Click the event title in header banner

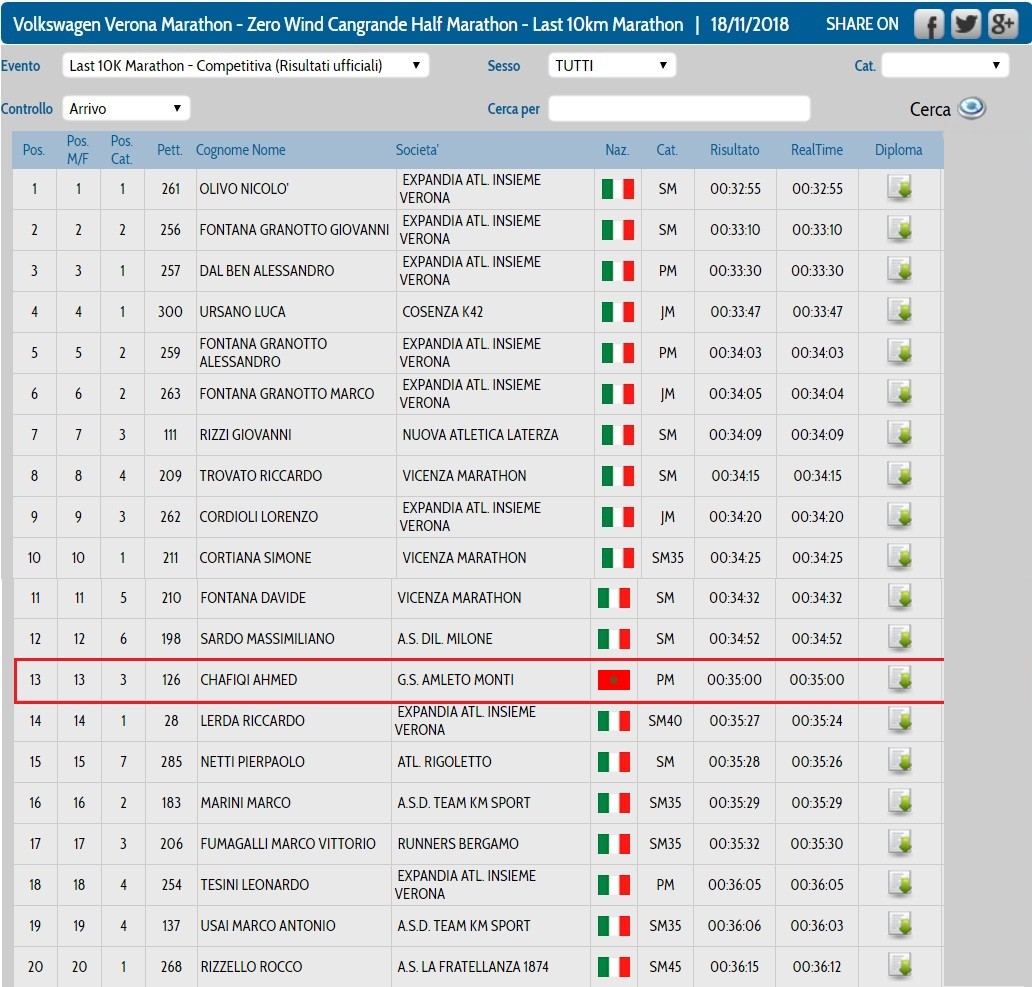pyautogui.click(x=348, y=25)
